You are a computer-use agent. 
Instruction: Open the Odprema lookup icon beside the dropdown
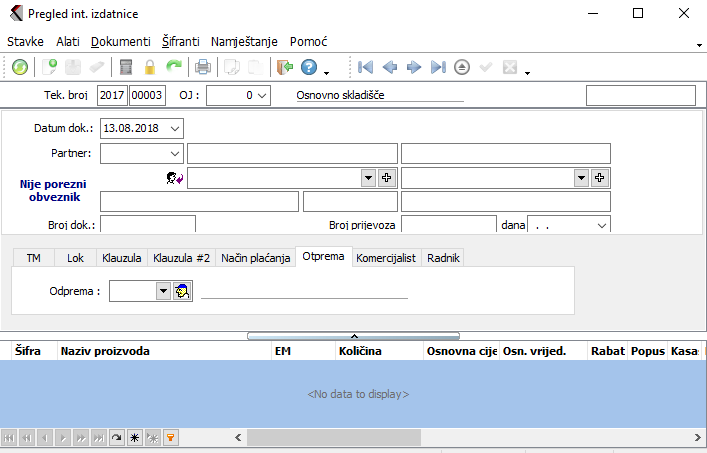(182, 291)
